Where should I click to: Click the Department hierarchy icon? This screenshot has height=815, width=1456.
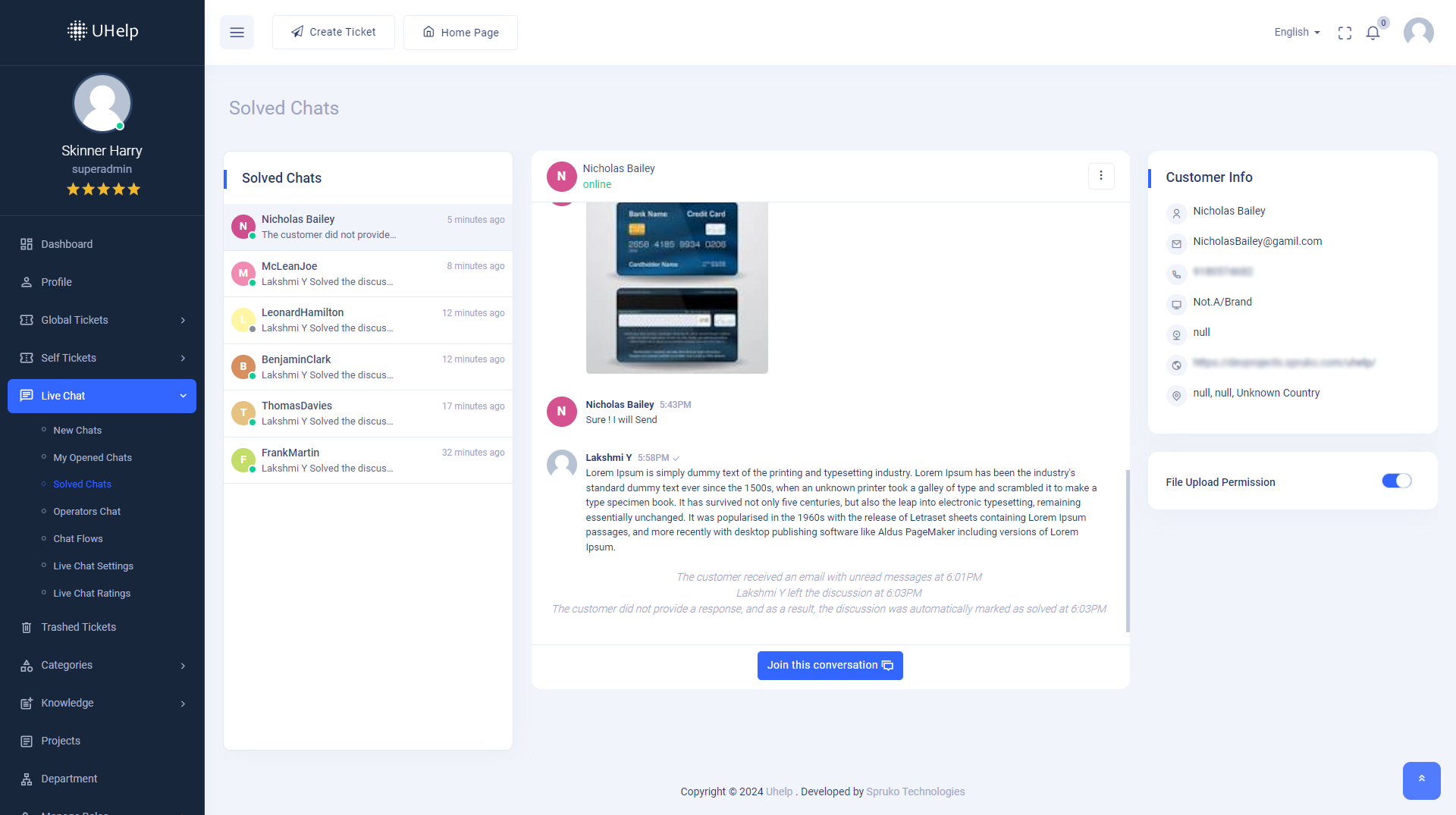pyautogui.click(x=27, y=779)
